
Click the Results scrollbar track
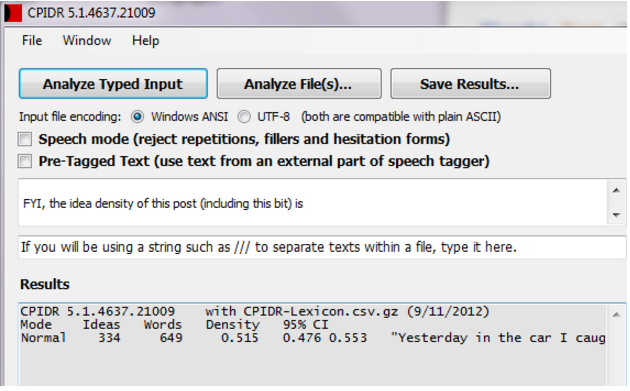coord(616,354)
